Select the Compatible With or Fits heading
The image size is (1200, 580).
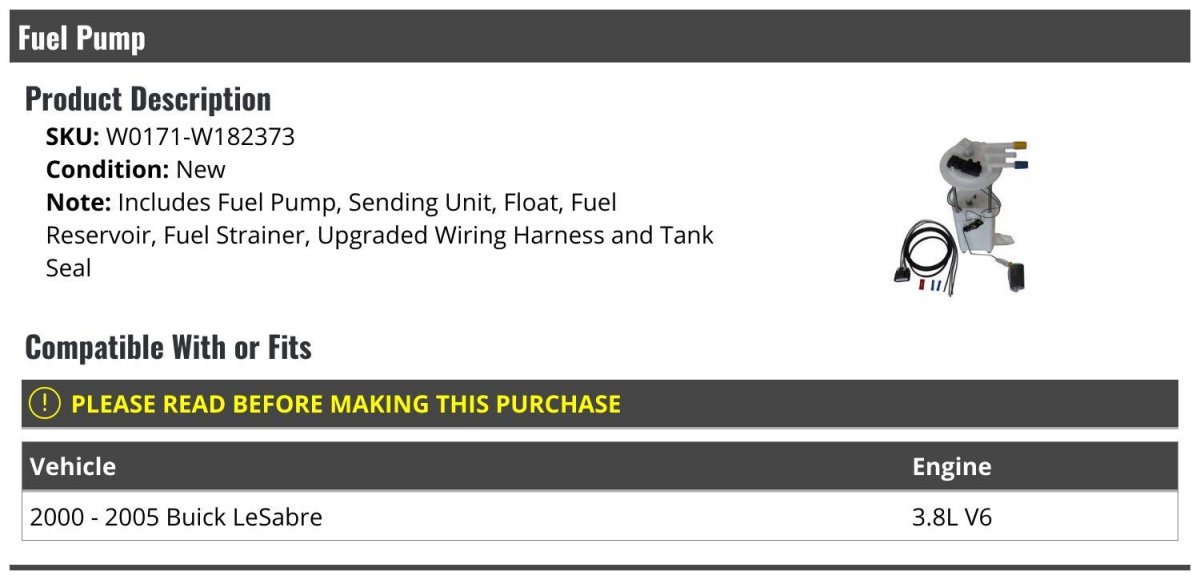pos(168,348)
